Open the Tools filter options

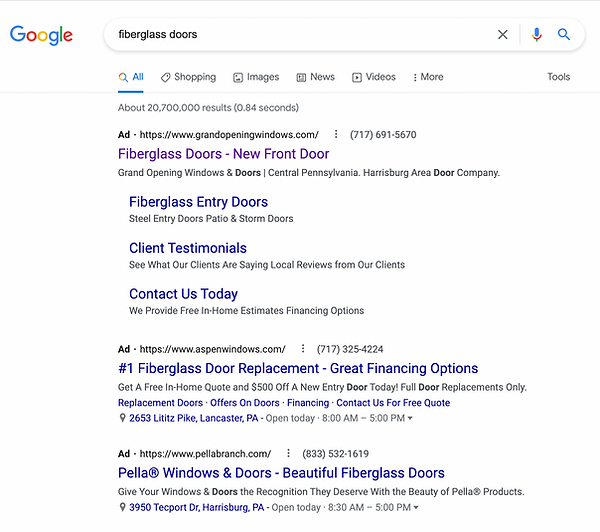tap(558, 77)
